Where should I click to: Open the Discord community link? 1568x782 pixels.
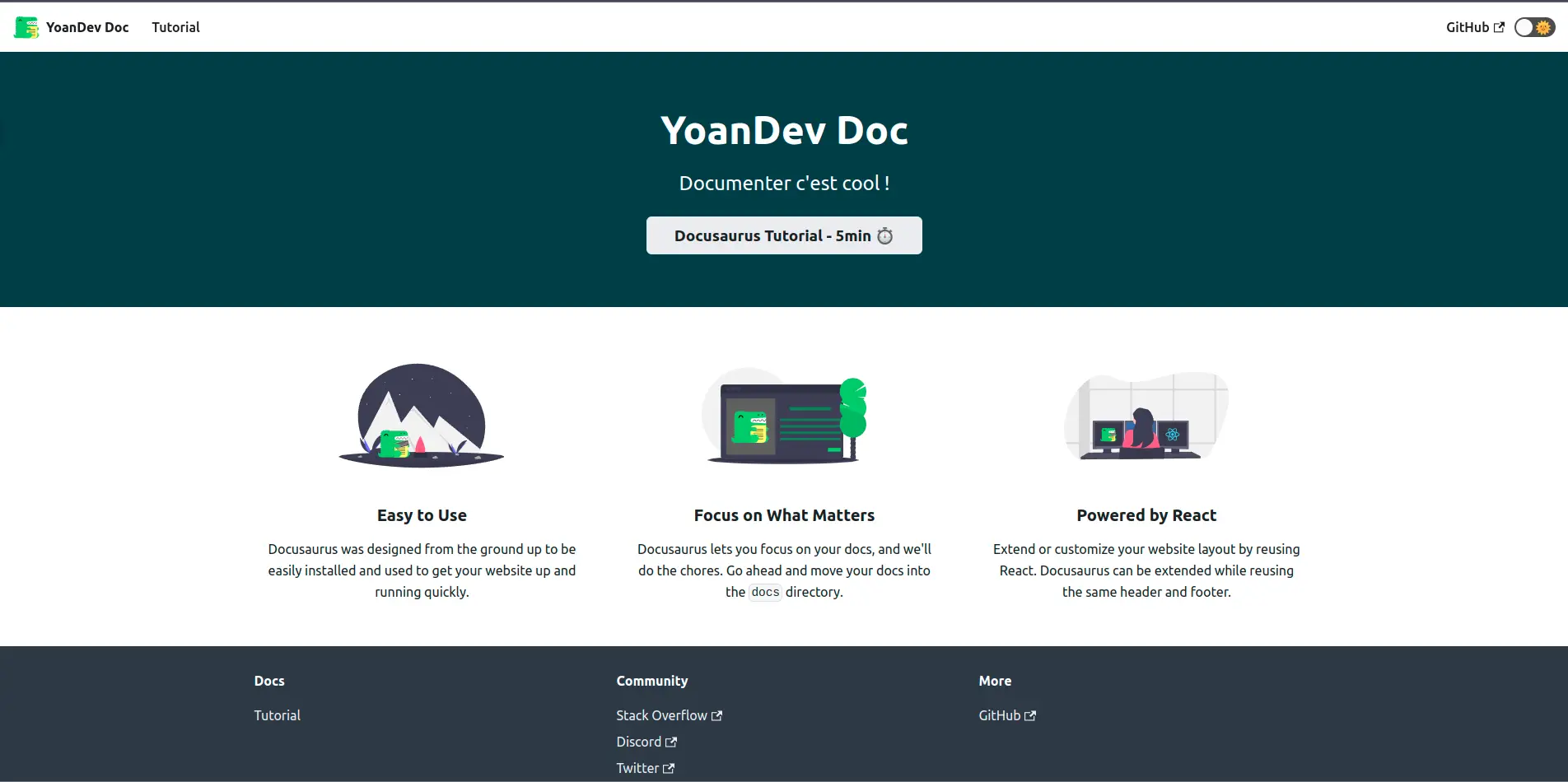639,742
